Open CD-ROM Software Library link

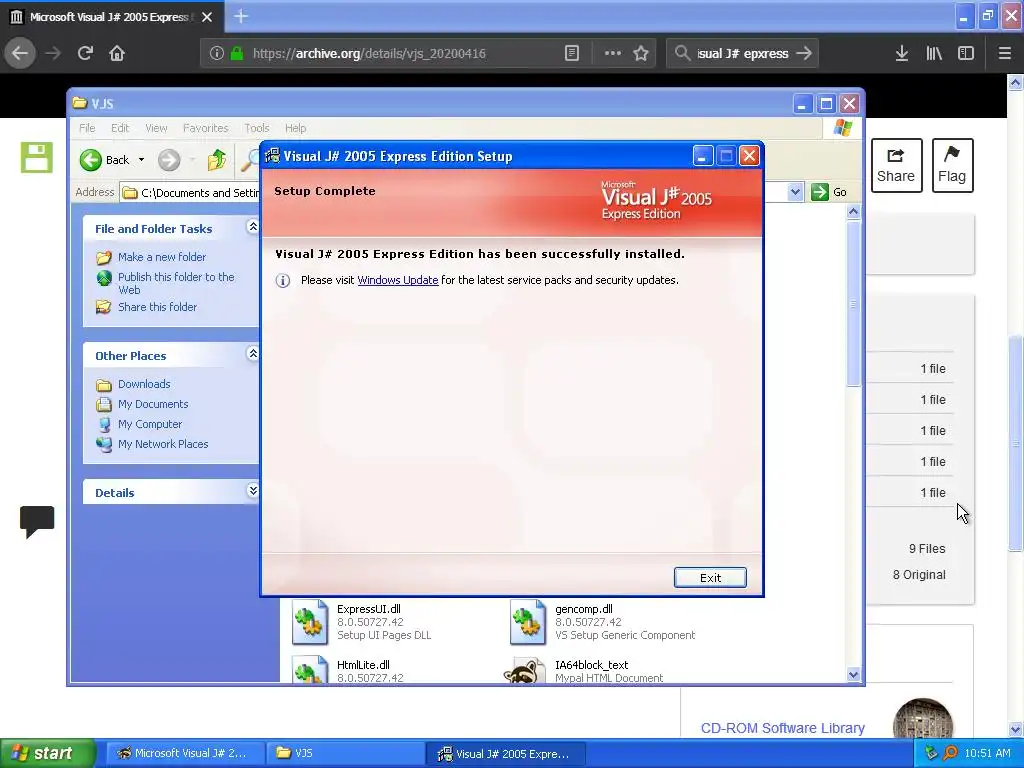[x=782, y=728]
